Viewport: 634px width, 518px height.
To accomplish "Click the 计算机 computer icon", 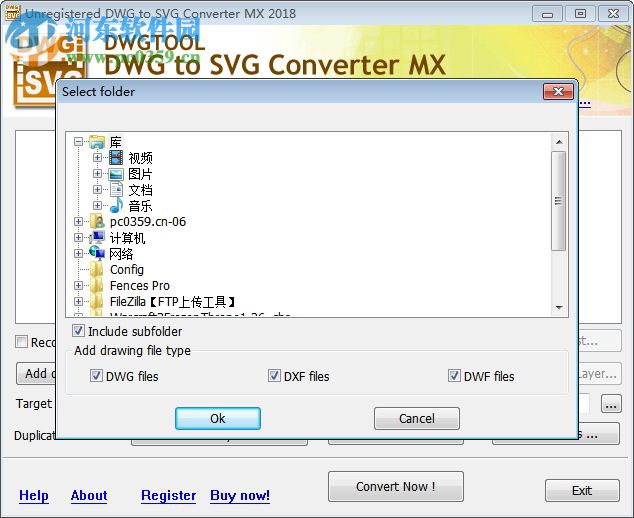I will pos(97,237).
